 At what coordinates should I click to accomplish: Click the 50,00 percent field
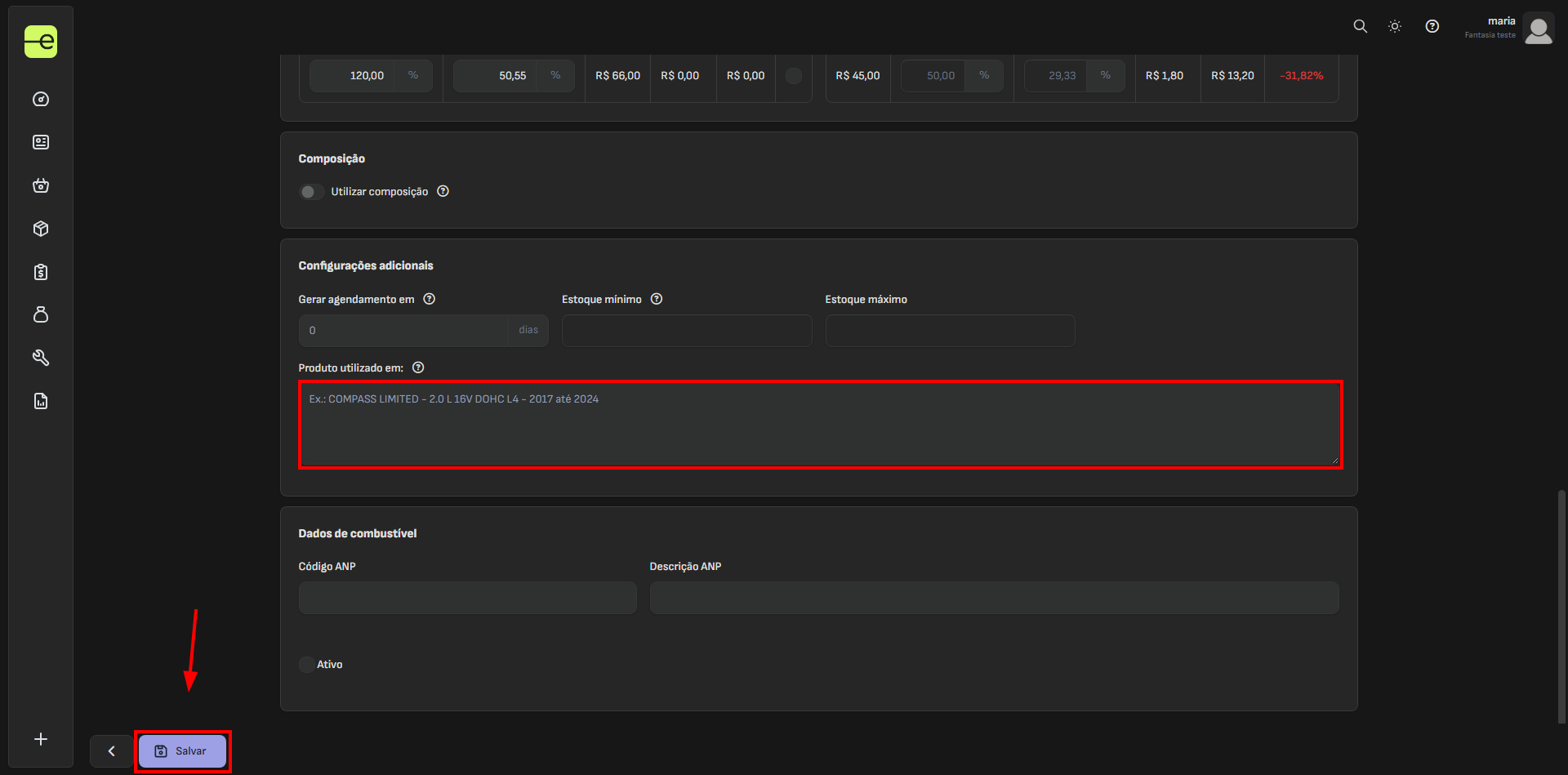click(x=933, y=76)
